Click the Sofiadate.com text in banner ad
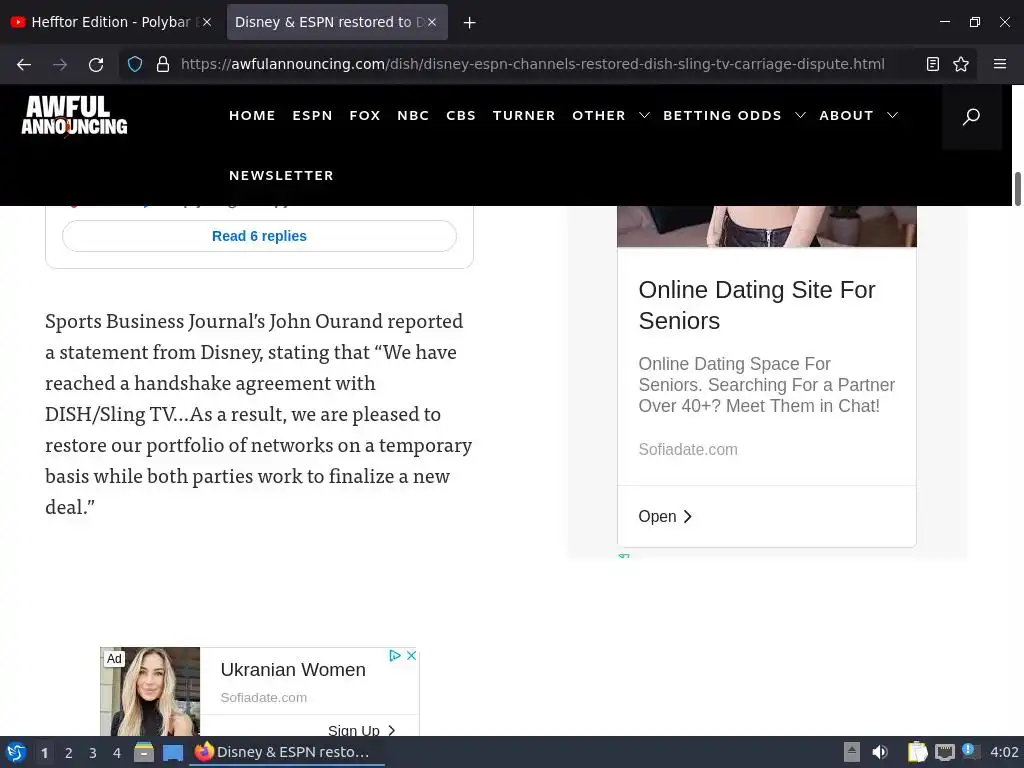Image resolution: width=1024 pixels, height=768 pixels. tap(264, 697)
